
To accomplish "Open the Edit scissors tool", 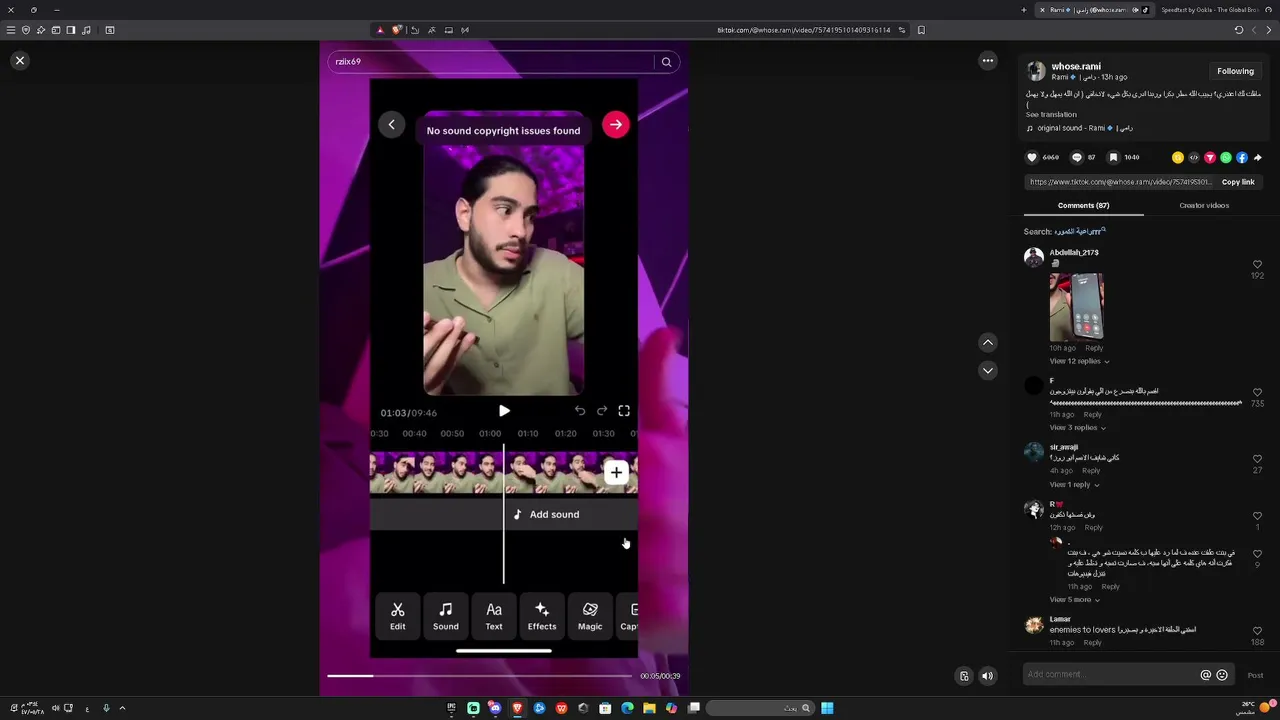I will [398, 616].
